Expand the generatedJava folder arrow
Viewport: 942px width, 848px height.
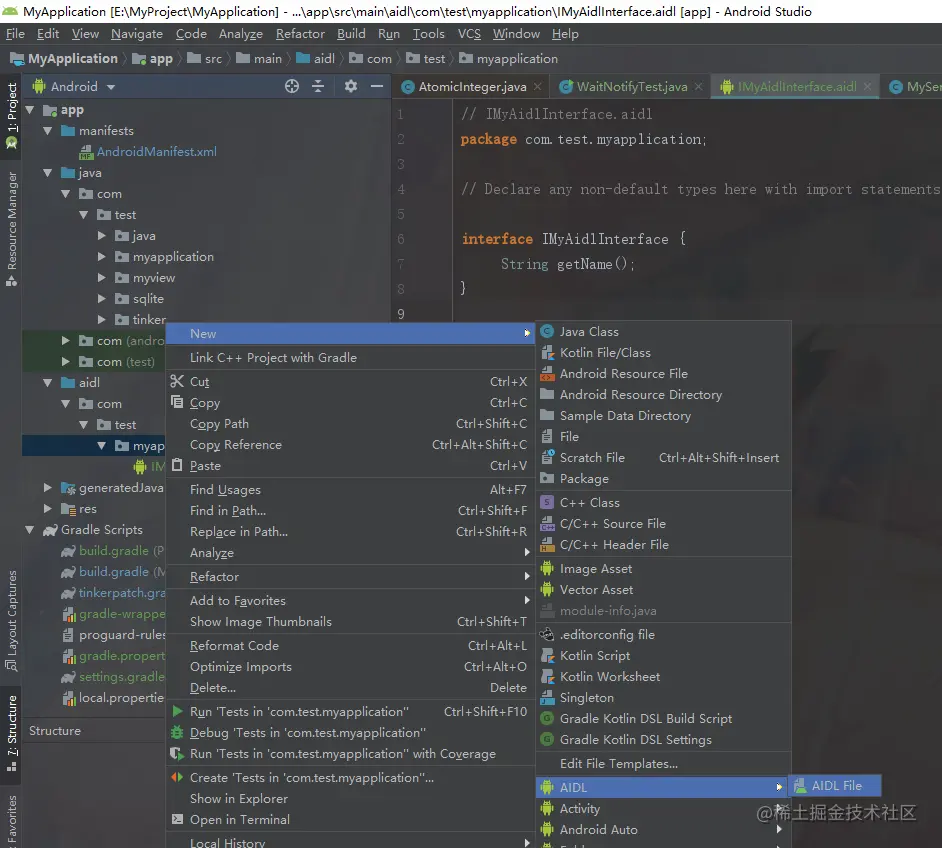click(47, 488)
